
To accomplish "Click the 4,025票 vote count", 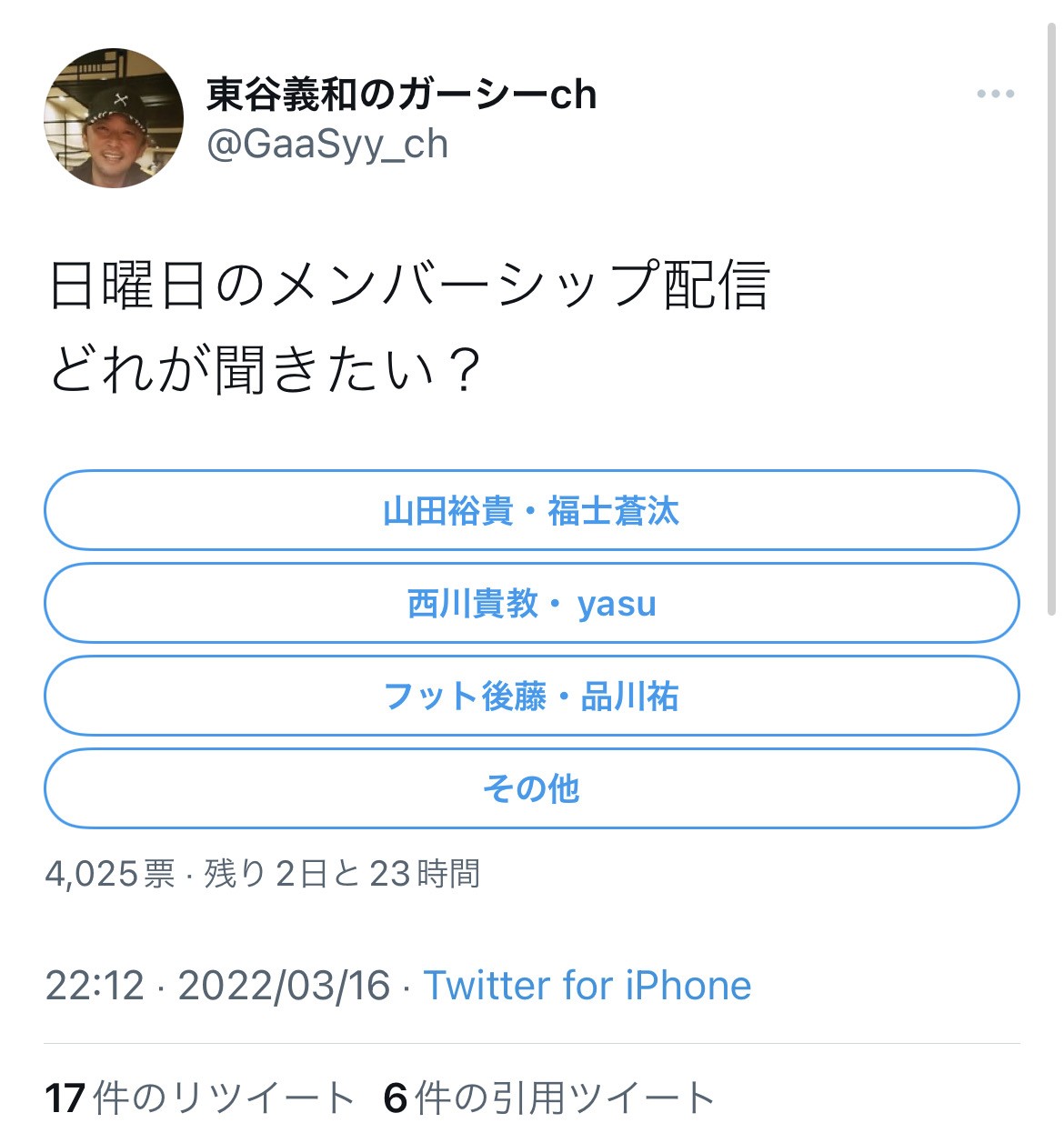I will coord(109,874).
